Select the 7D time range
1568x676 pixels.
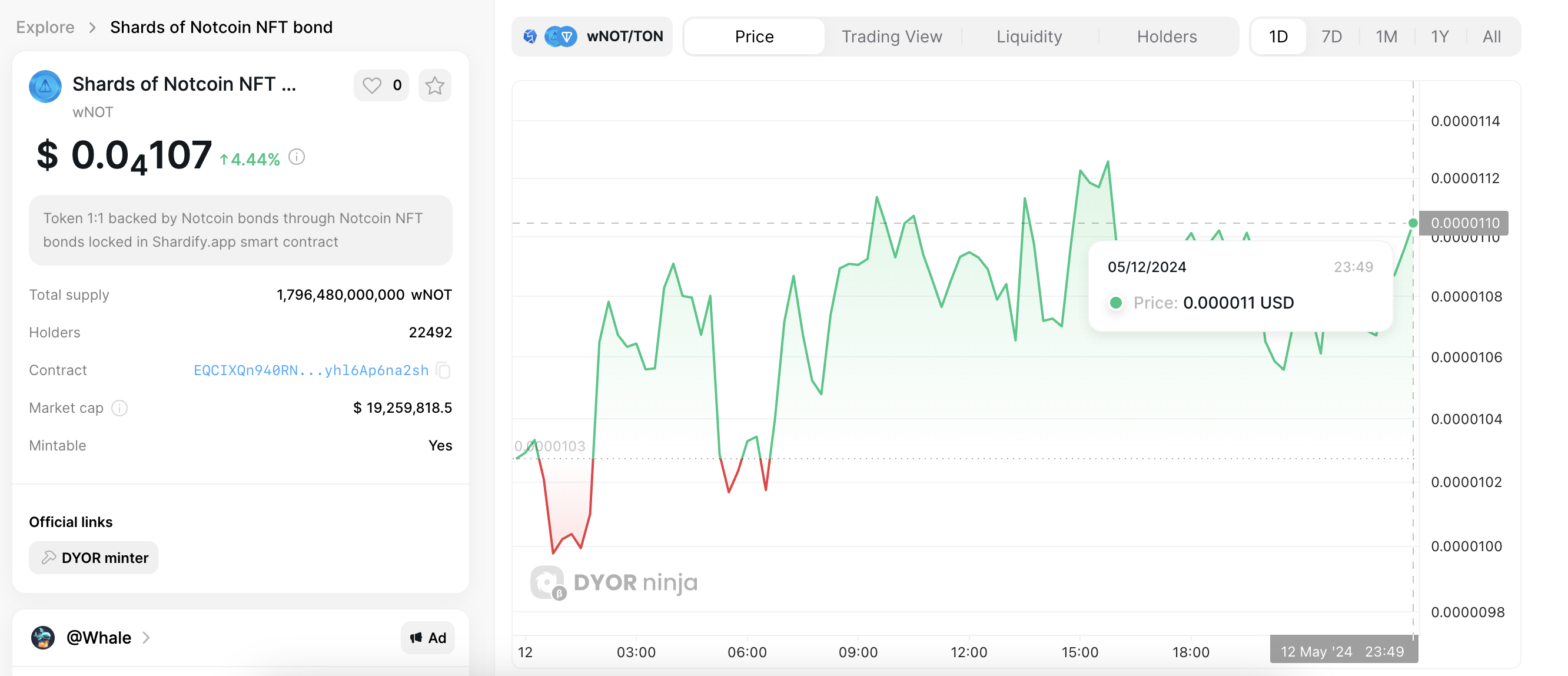tap(1331, 37)
